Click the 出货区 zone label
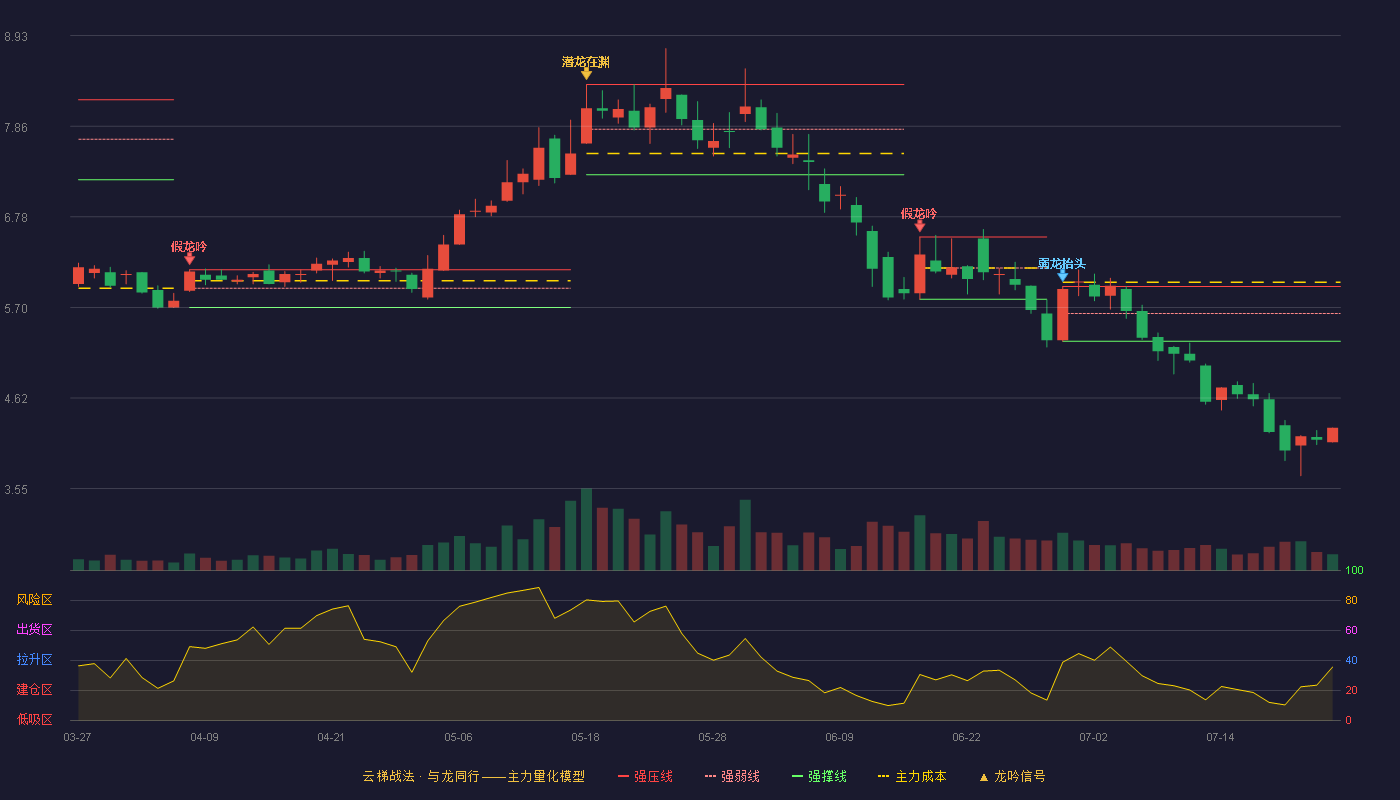The image size is (1400, 800). [34, 630]
